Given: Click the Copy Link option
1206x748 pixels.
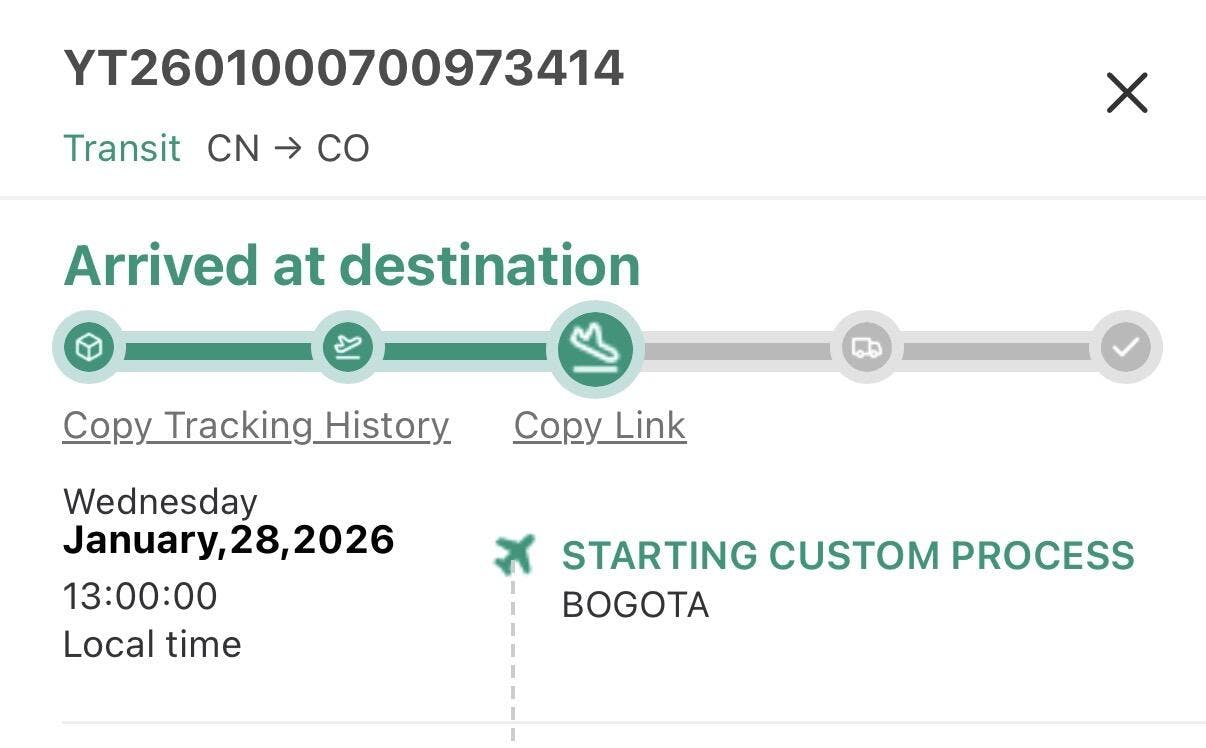Looking at the screenshot, I should click(x=599, y=426).
